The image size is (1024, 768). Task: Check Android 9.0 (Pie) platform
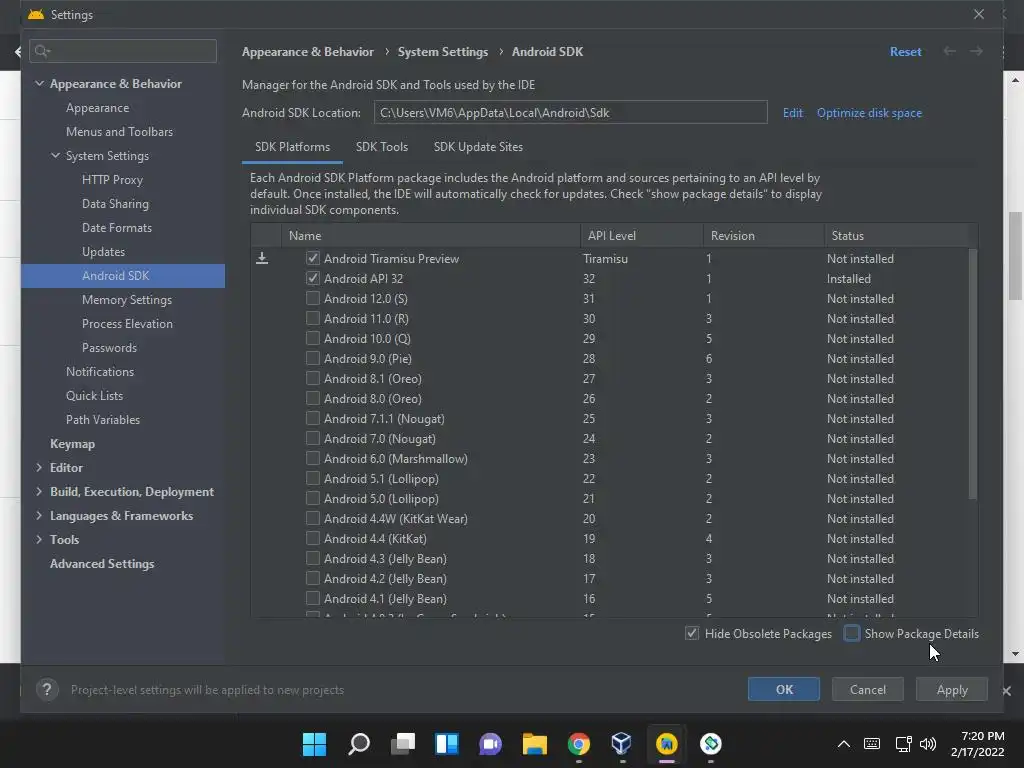[x=313, y=359]
